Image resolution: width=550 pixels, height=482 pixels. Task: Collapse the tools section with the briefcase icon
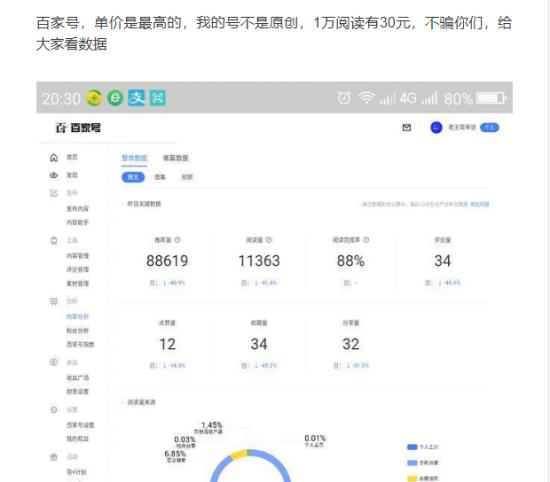click(54, 241)
